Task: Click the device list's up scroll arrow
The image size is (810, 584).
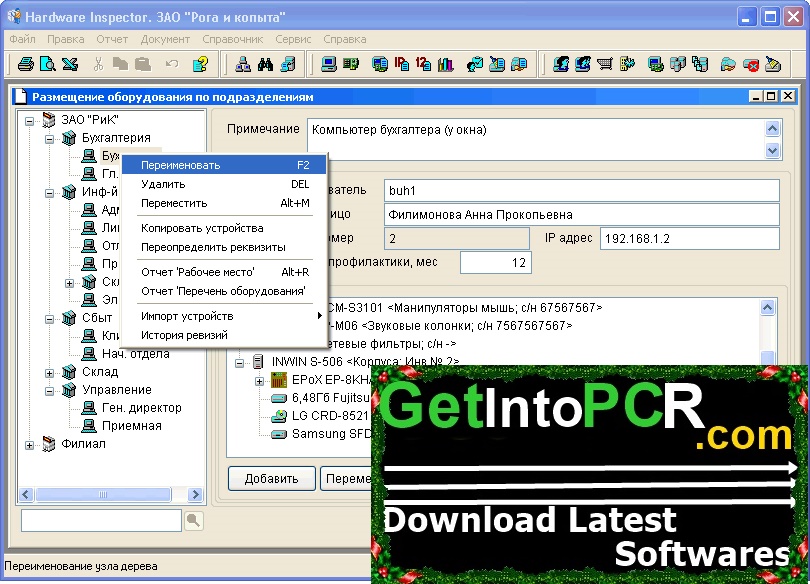Action: tap(768, 308)
